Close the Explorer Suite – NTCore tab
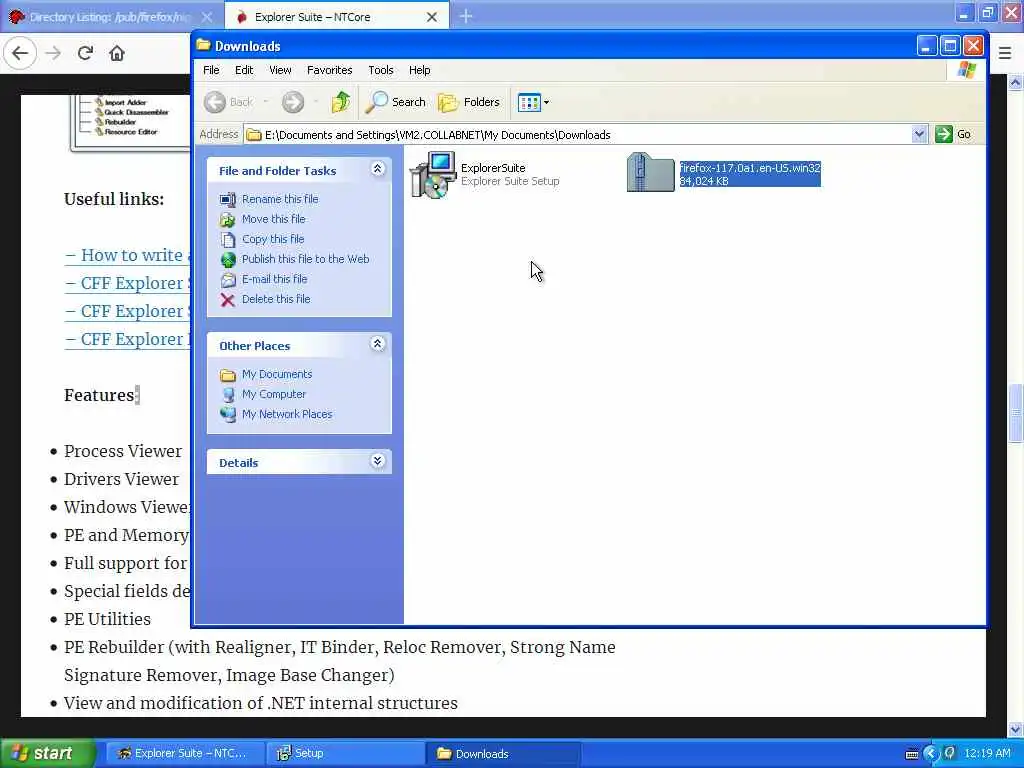 (432, 17)
